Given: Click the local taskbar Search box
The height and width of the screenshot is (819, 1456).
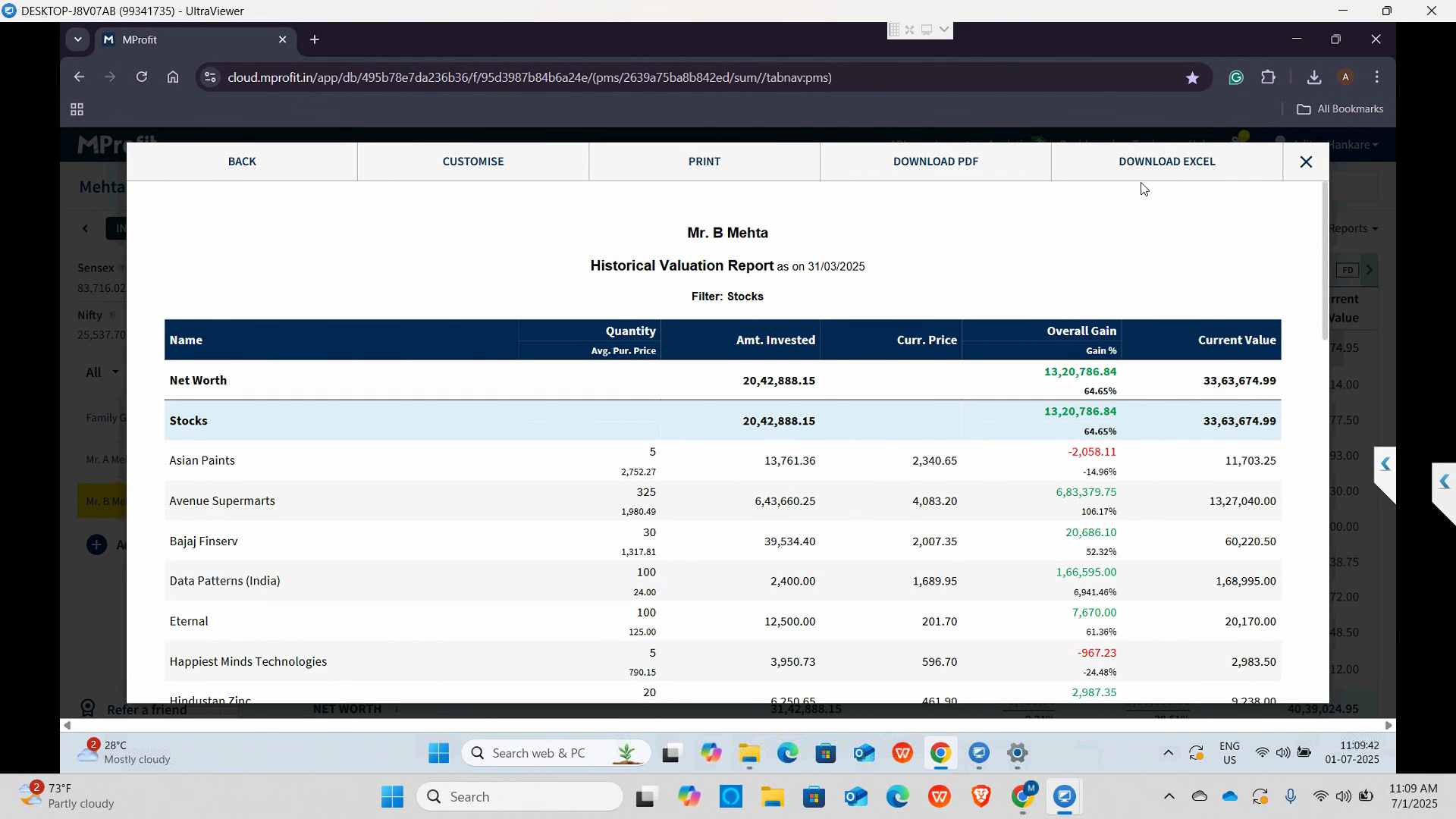Looking at the screenshot, I should [x=519, y=797].
